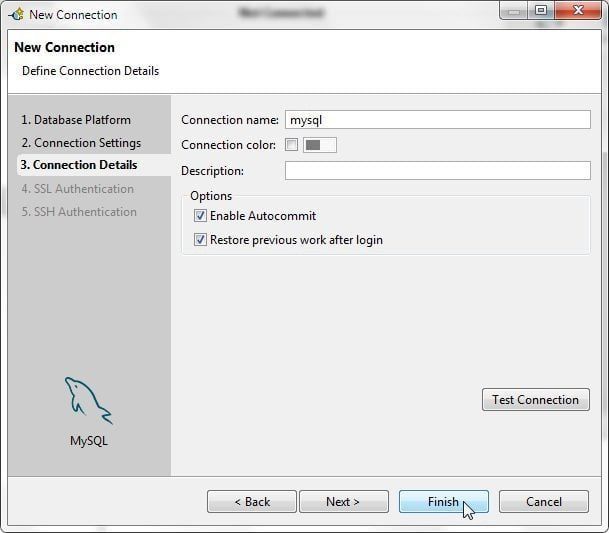Click the New Connection title bar app icon

(x=17, y=15)
